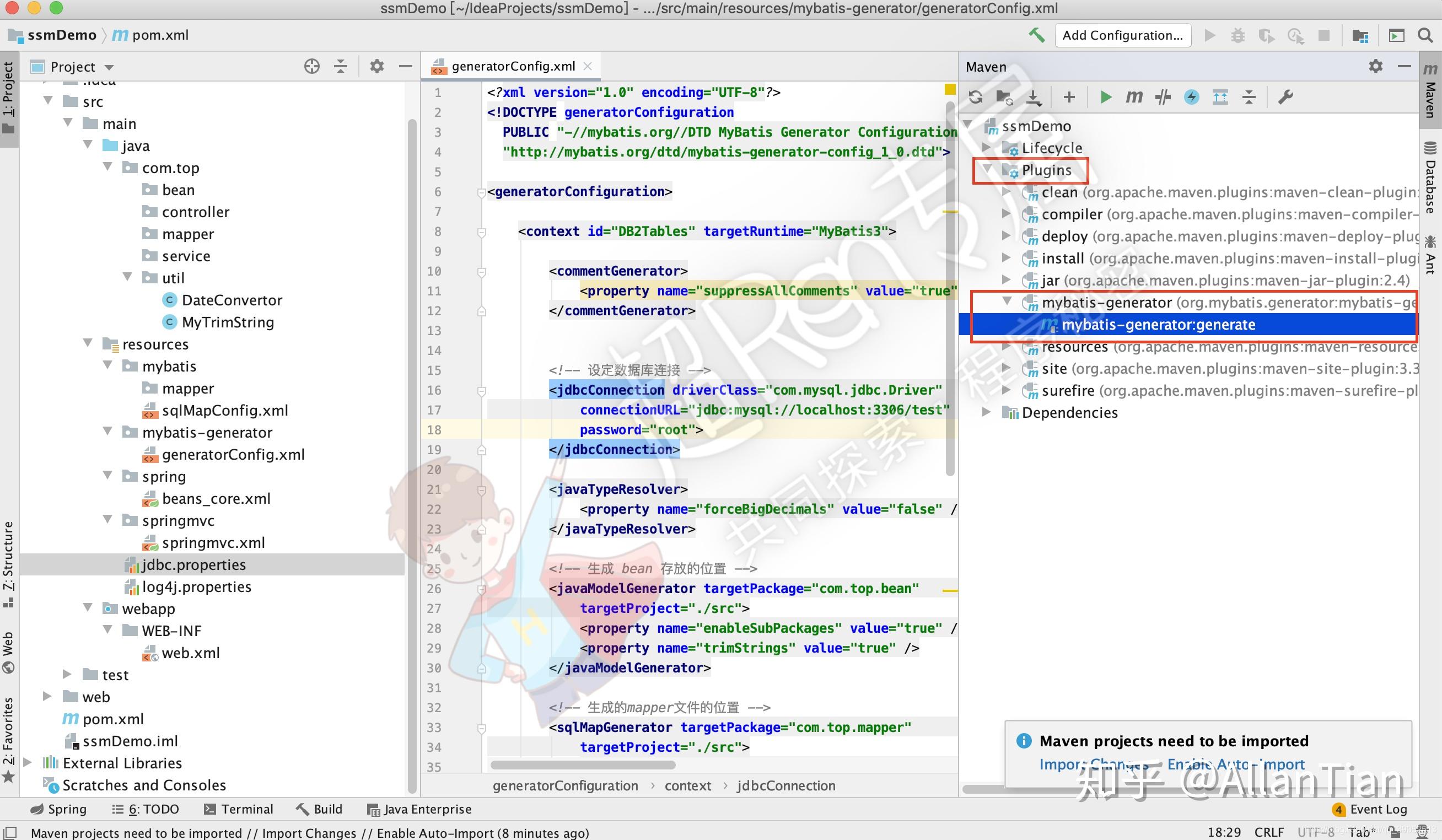The image size is (1442, 840).
Task: Expand the Lifecycle node in Maven
Action: 986,148
